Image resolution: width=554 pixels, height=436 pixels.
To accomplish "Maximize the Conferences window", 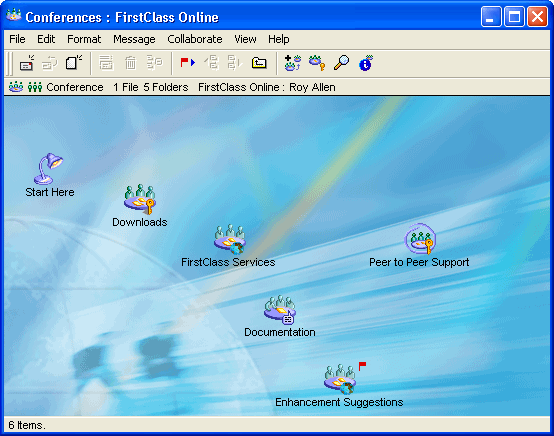I will (x=514, y=17).
